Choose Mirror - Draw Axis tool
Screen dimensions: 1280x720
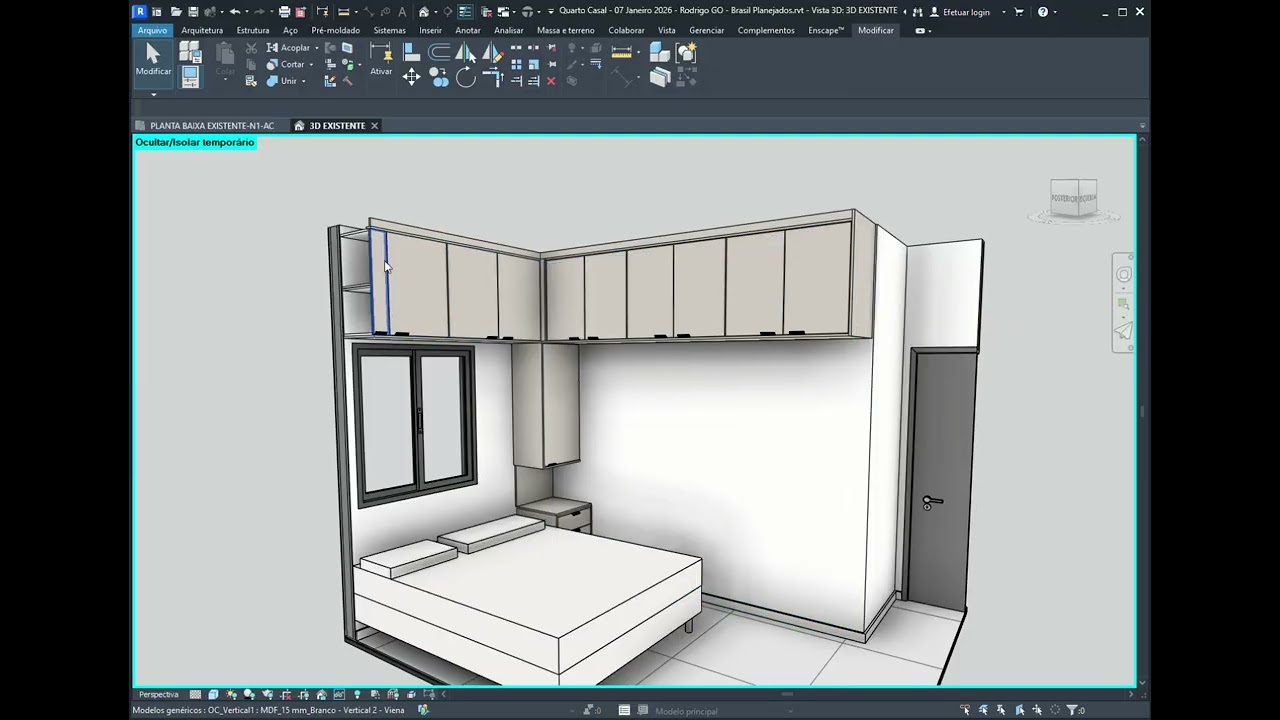(x=492, y=52)
